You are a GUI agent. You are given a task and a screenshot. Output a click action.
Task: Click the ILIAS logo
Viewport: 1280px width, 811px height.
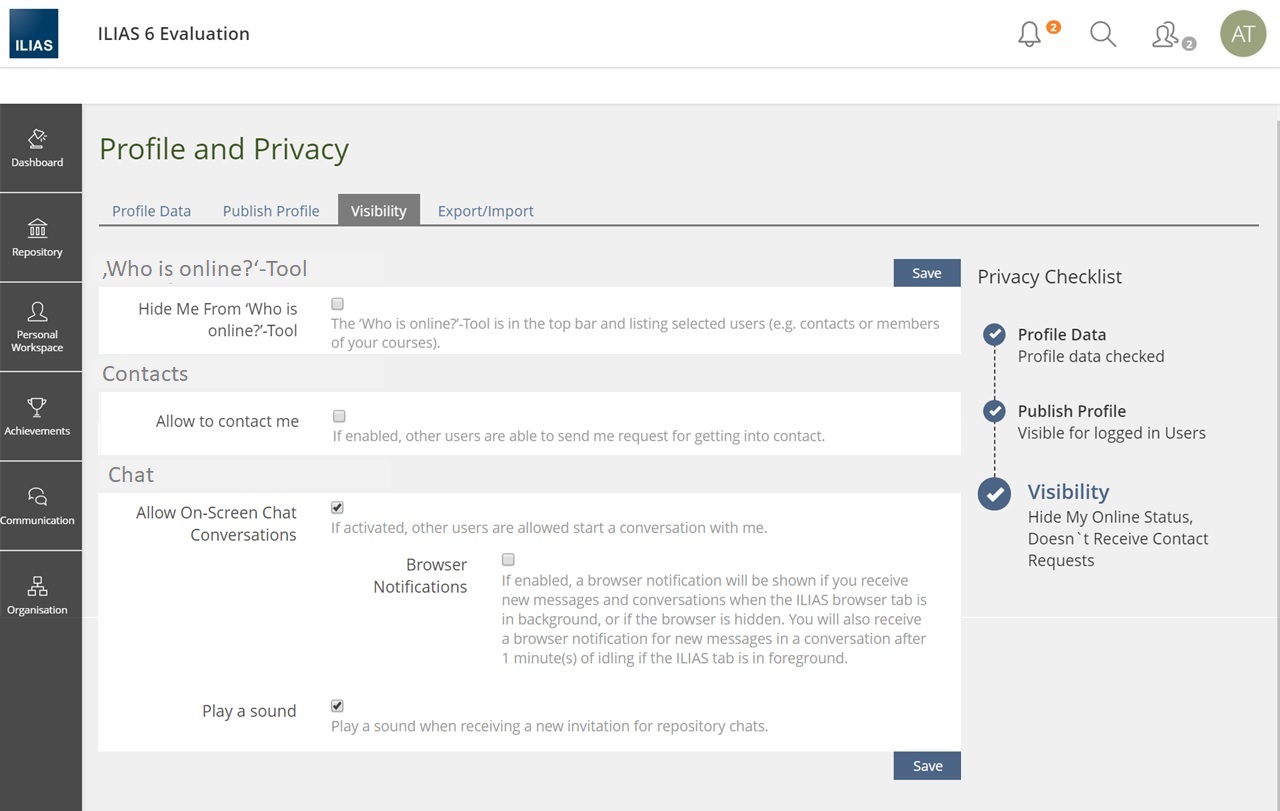[34, 34]
